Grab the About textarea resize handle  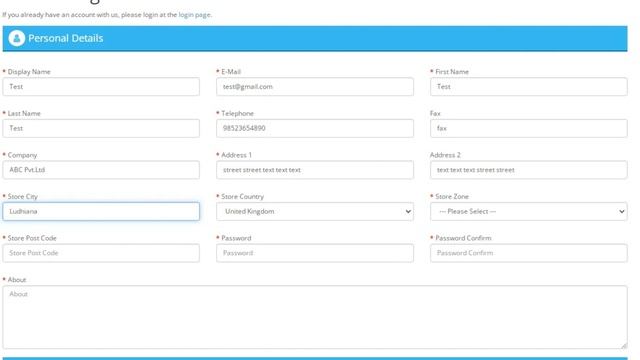624,346
